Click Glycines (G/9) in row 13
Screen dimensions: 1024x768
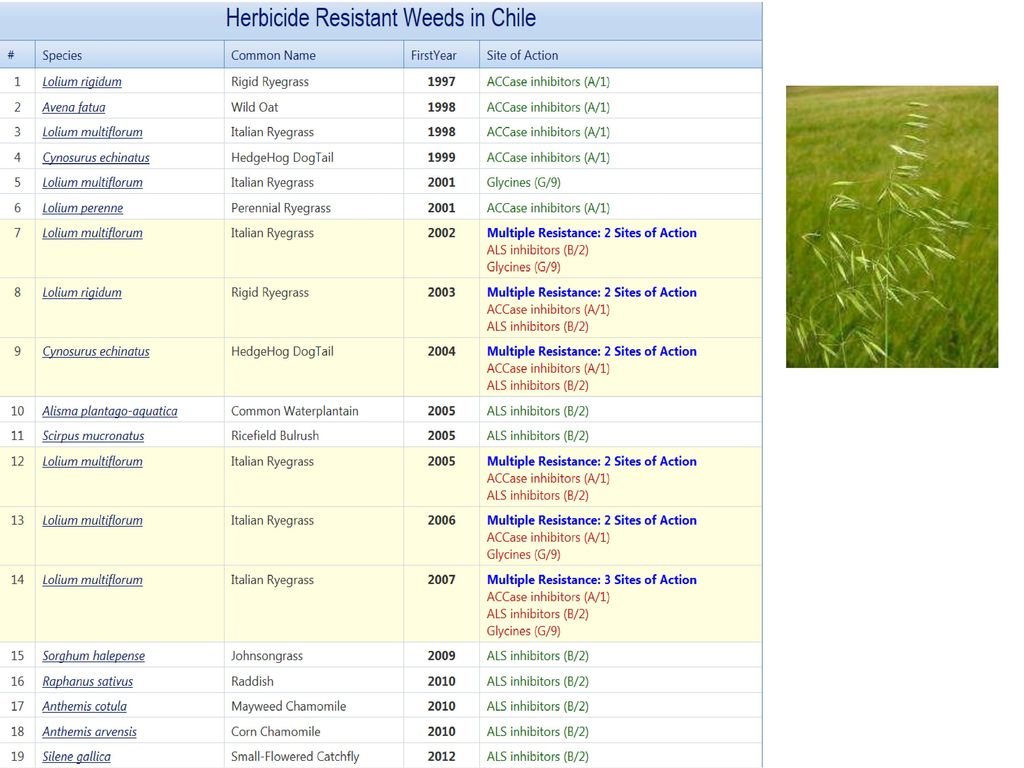coord(523,554)
